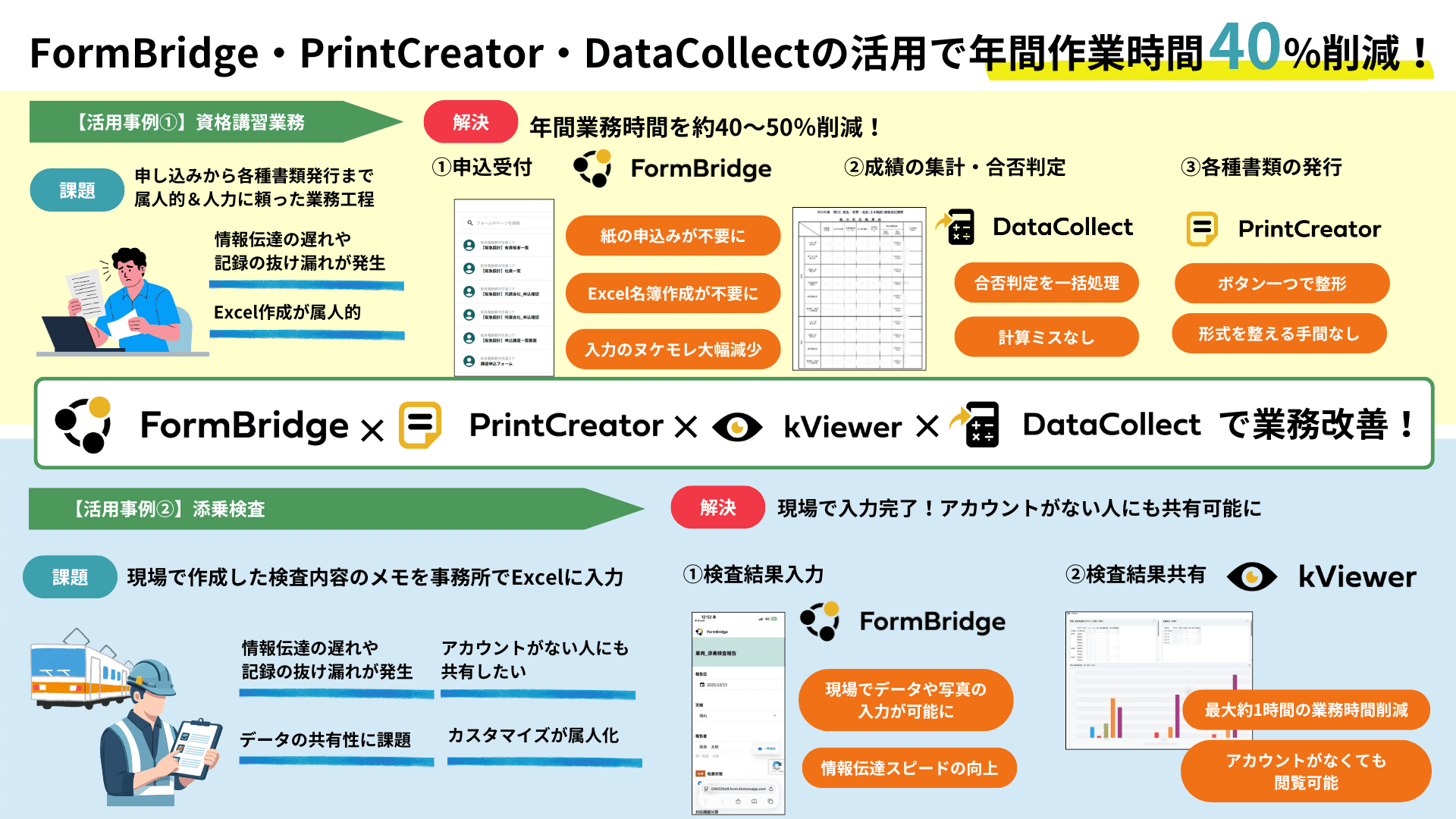Screen dimensions: 1456x819
Task: Click the 現場で入力完了！アカウントがない人にも共有可能に headline
Action: point(1019,508)
